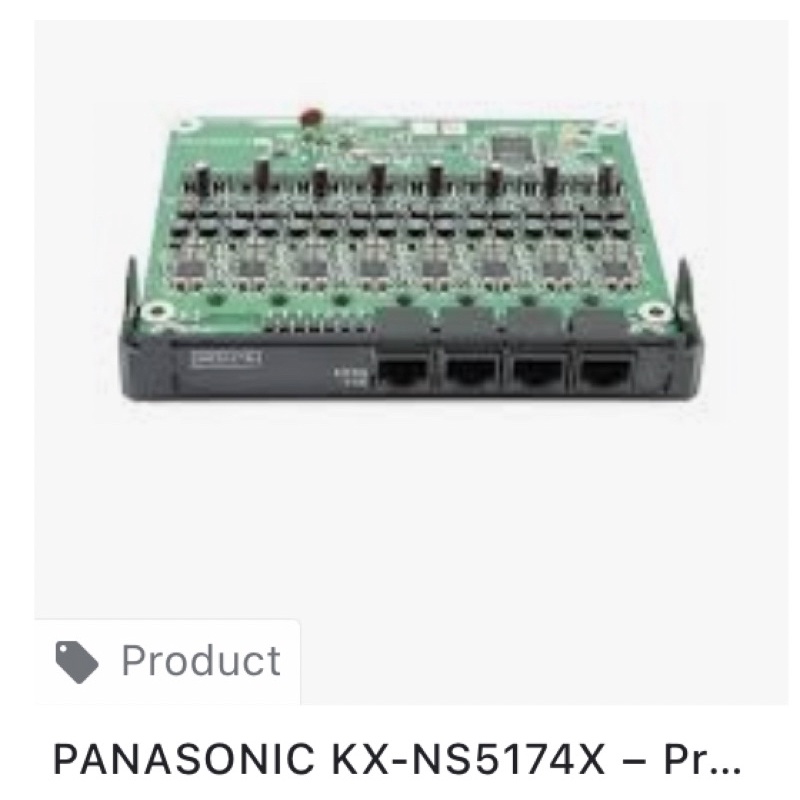Click the white Product badge background

pos(167,662)
